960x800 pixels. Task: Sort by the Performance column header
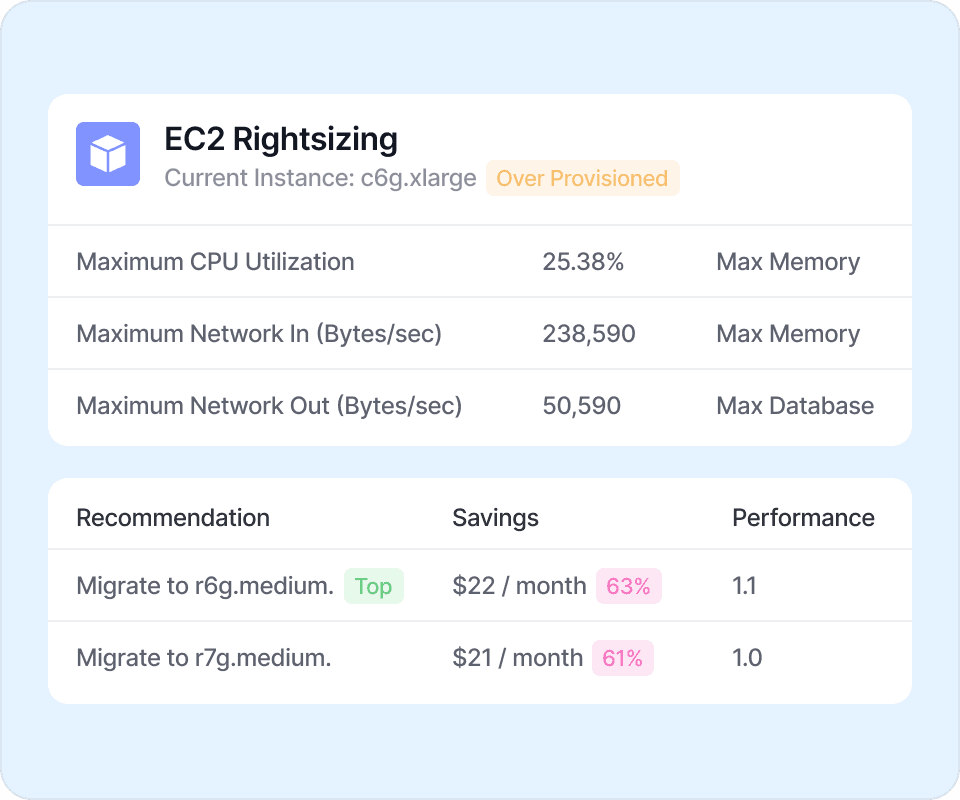pyautogui.click(x=803, y=518)
